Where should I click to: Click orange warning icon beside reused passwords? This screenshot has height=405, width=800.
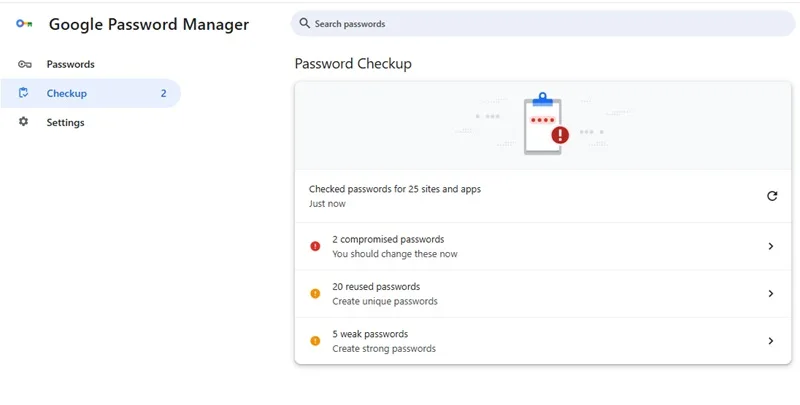tap(315, 294)
